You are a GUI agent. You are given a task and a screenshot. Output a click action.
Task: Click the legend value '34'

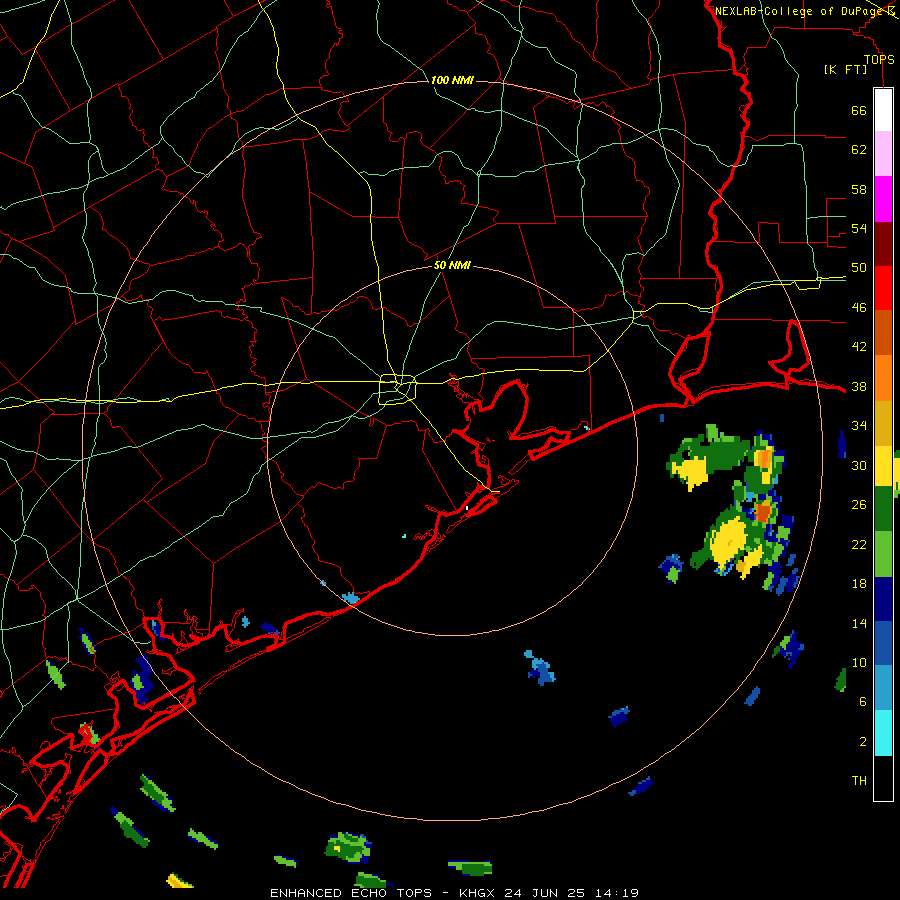[x=859, y=426]
